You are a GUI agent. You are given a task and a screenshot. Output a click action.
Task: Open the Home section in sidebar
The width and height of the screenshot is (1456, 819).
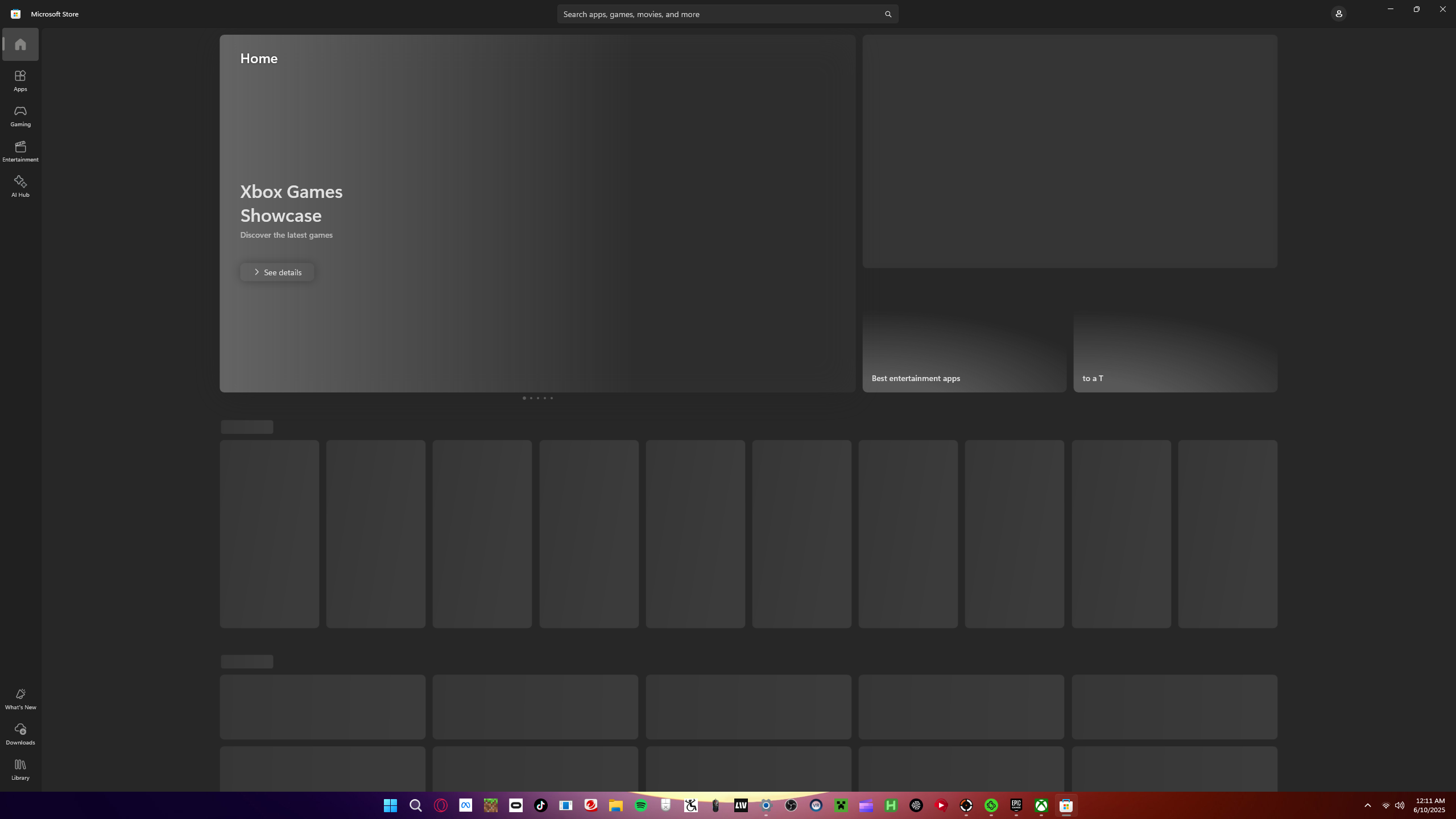coord(20,44)
